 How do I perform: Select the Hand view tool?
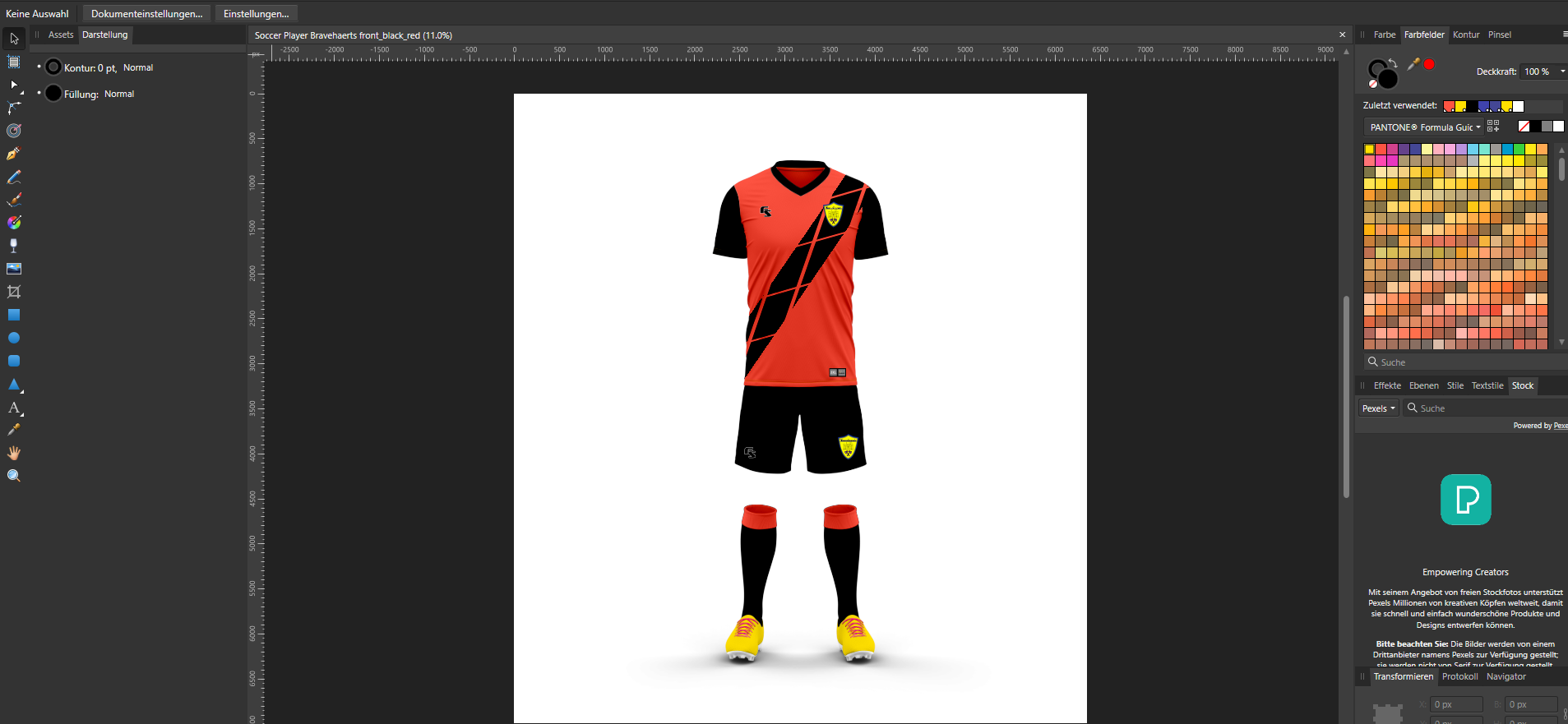pyautogui.click(x=14, y=453)
